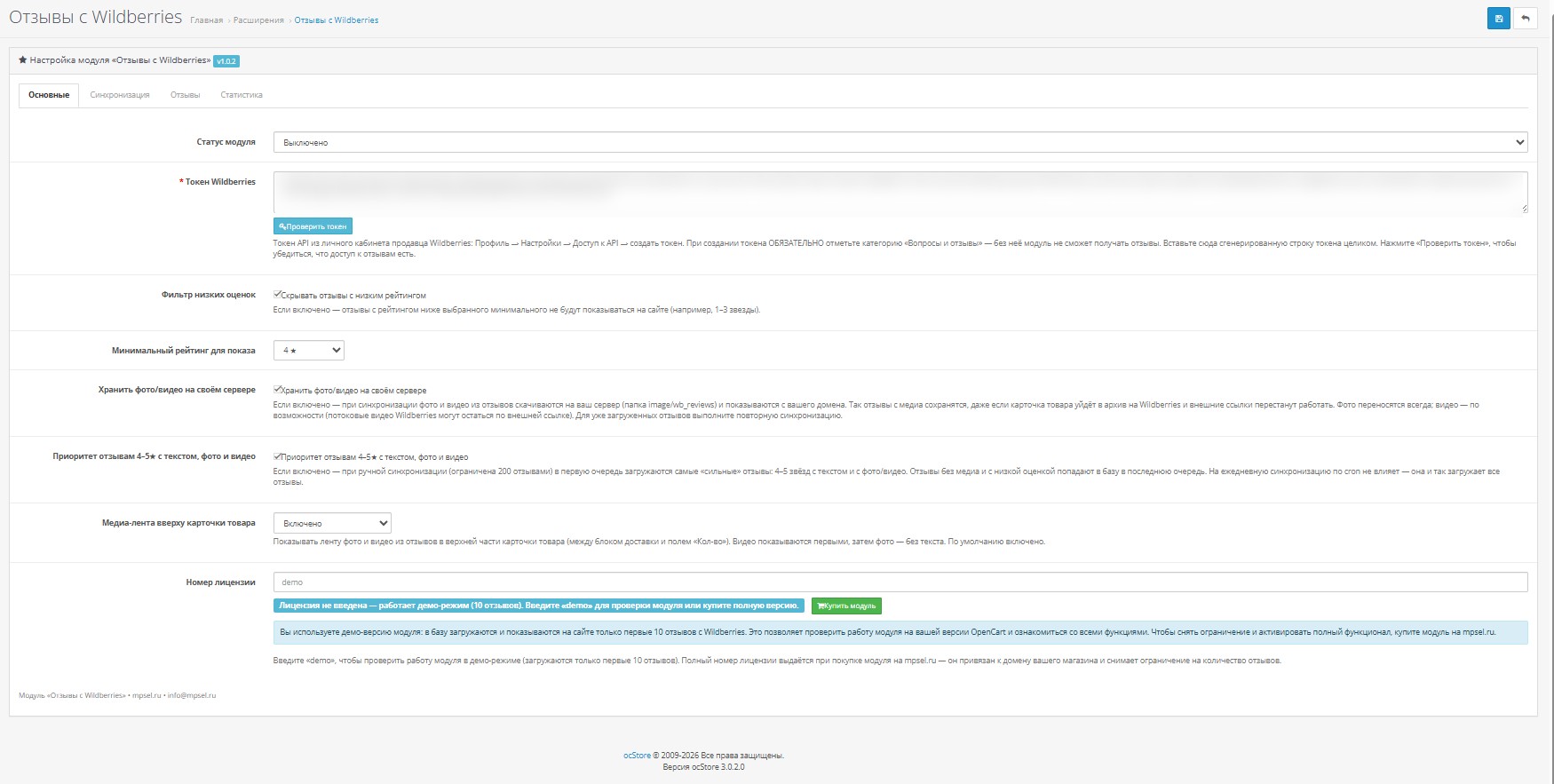Open the Медиа-лента Включено dropdown

click(332, 523)
